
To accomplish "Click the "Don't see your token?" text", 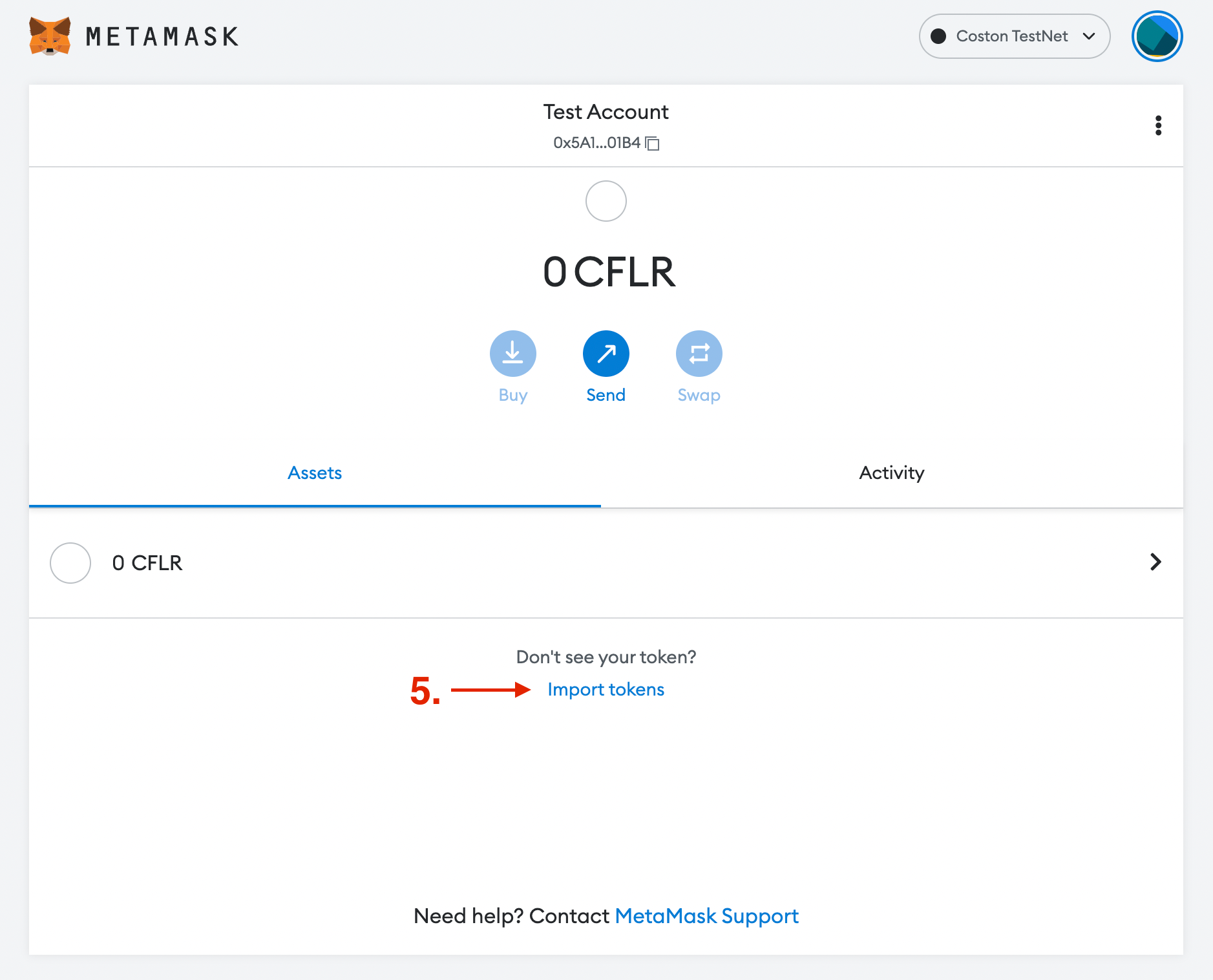I will click(606, 657).
